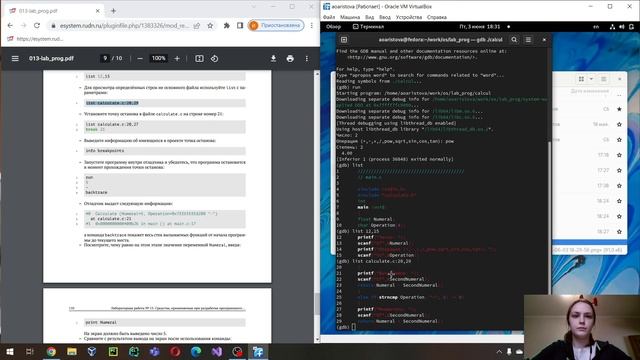Open Chrome from the Windows taskbar

pos(51,351)
